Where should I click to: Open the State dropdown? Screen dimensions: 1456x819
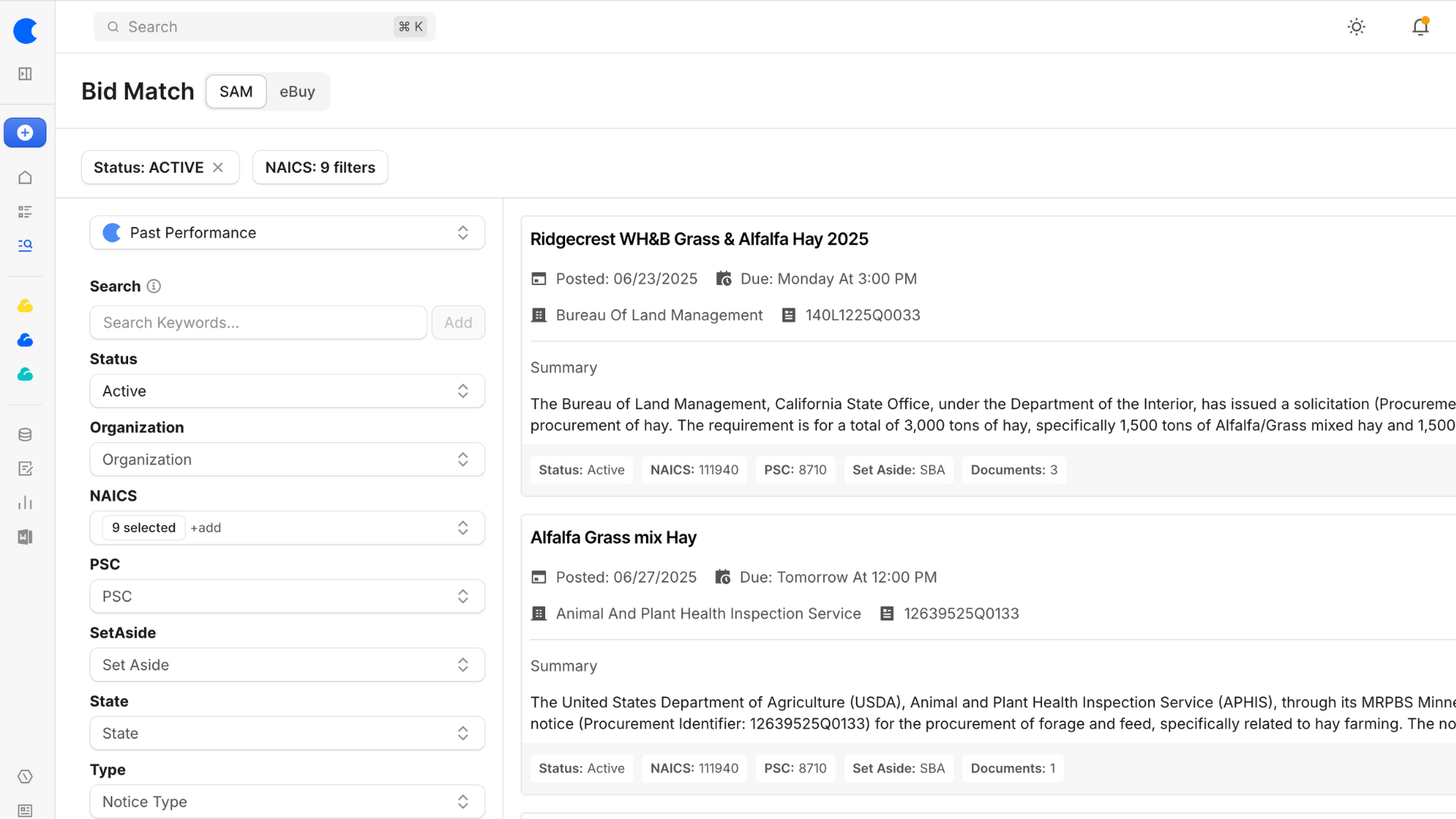(287, 733)
